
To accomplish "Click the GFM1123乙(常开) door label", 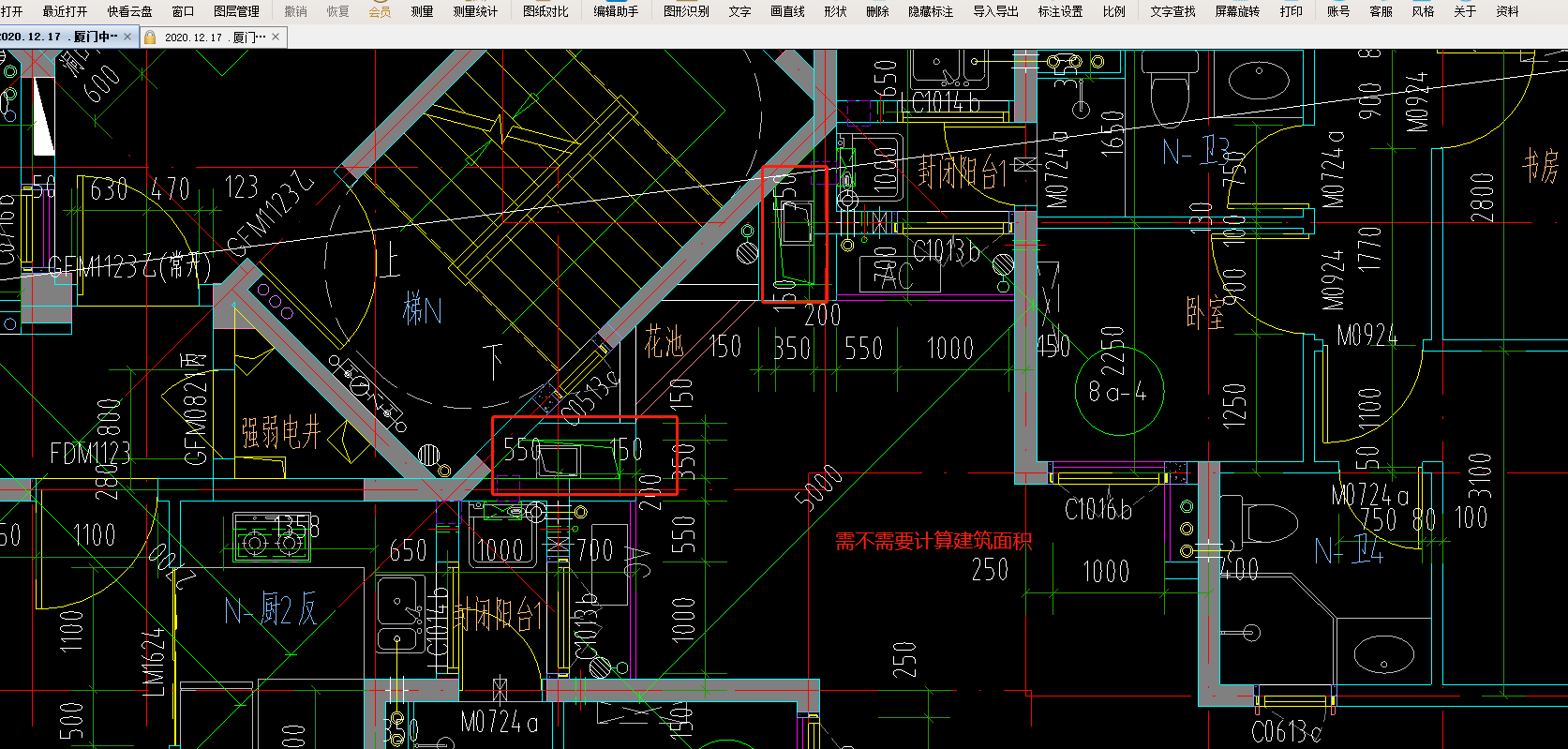I will tap(130, 267).
